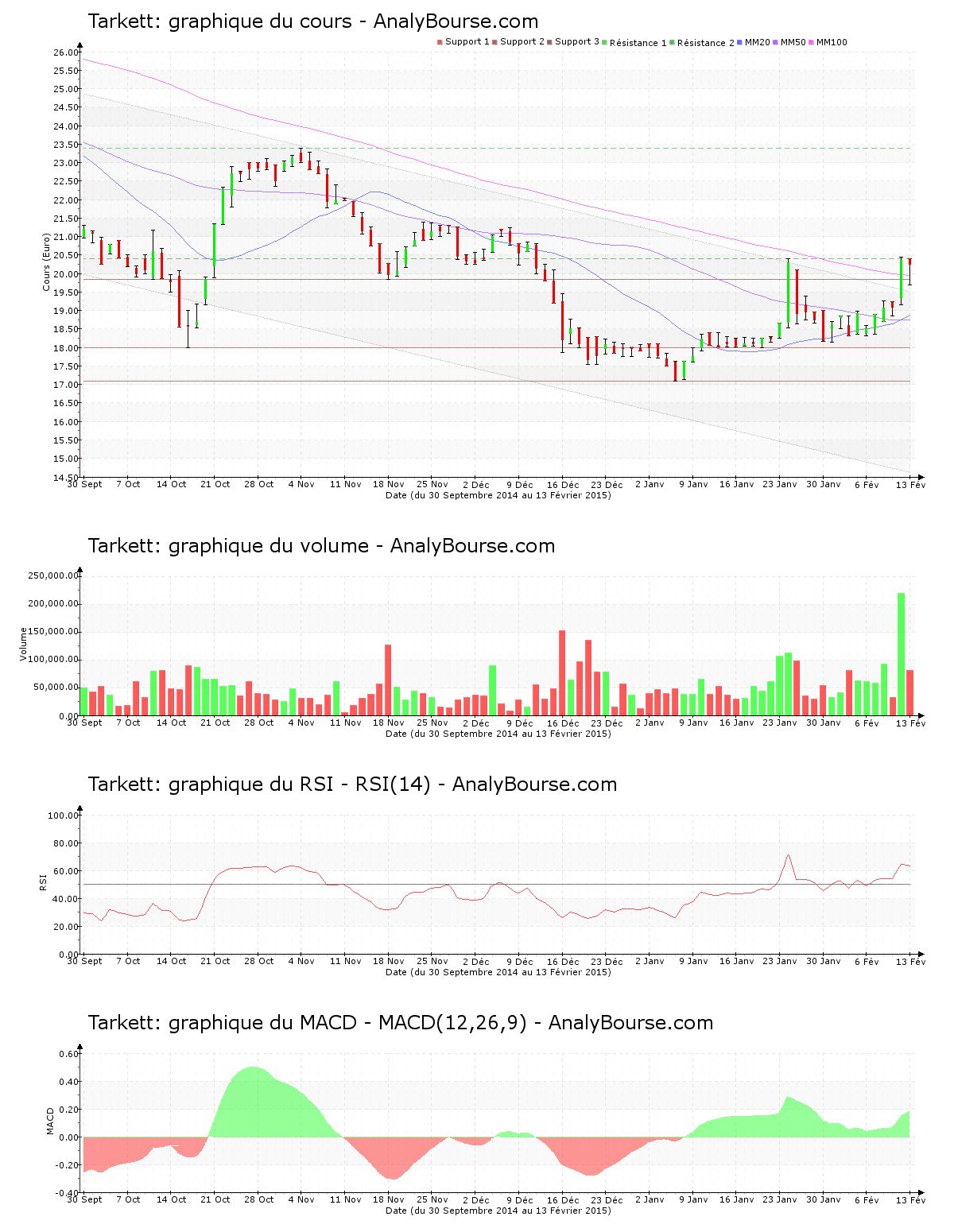This screenshot has height=1232, width=954.
Task: Click the Support 1 legend color square
Action: [x=440, y=42]
